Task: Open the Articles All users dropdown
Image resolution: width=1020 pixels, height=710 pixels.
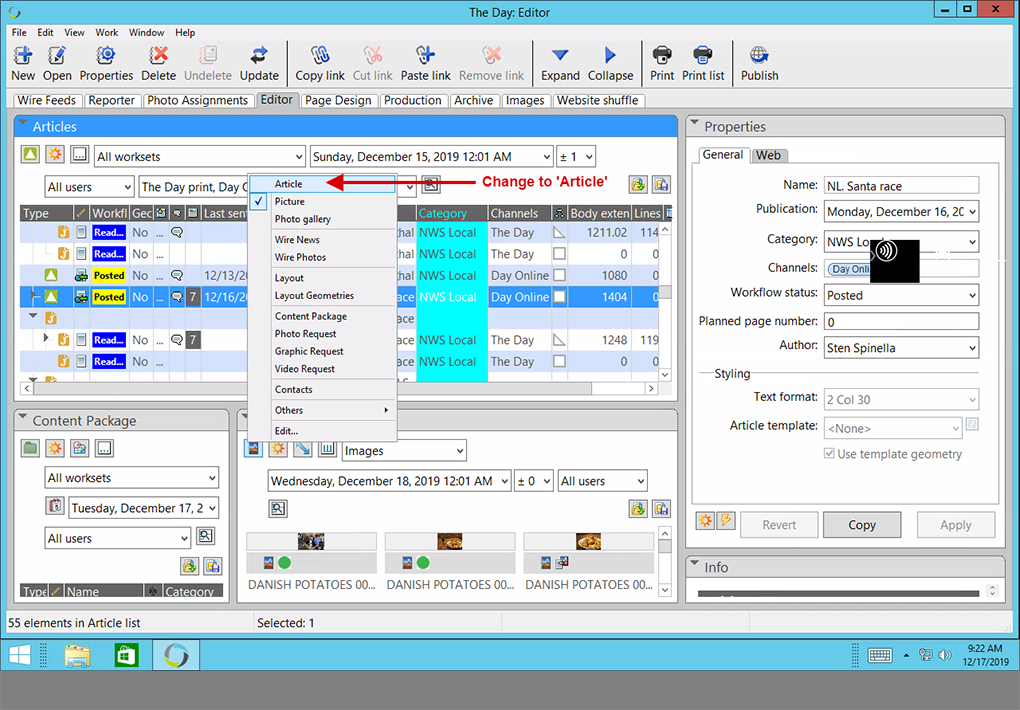Action: [89, 187]
